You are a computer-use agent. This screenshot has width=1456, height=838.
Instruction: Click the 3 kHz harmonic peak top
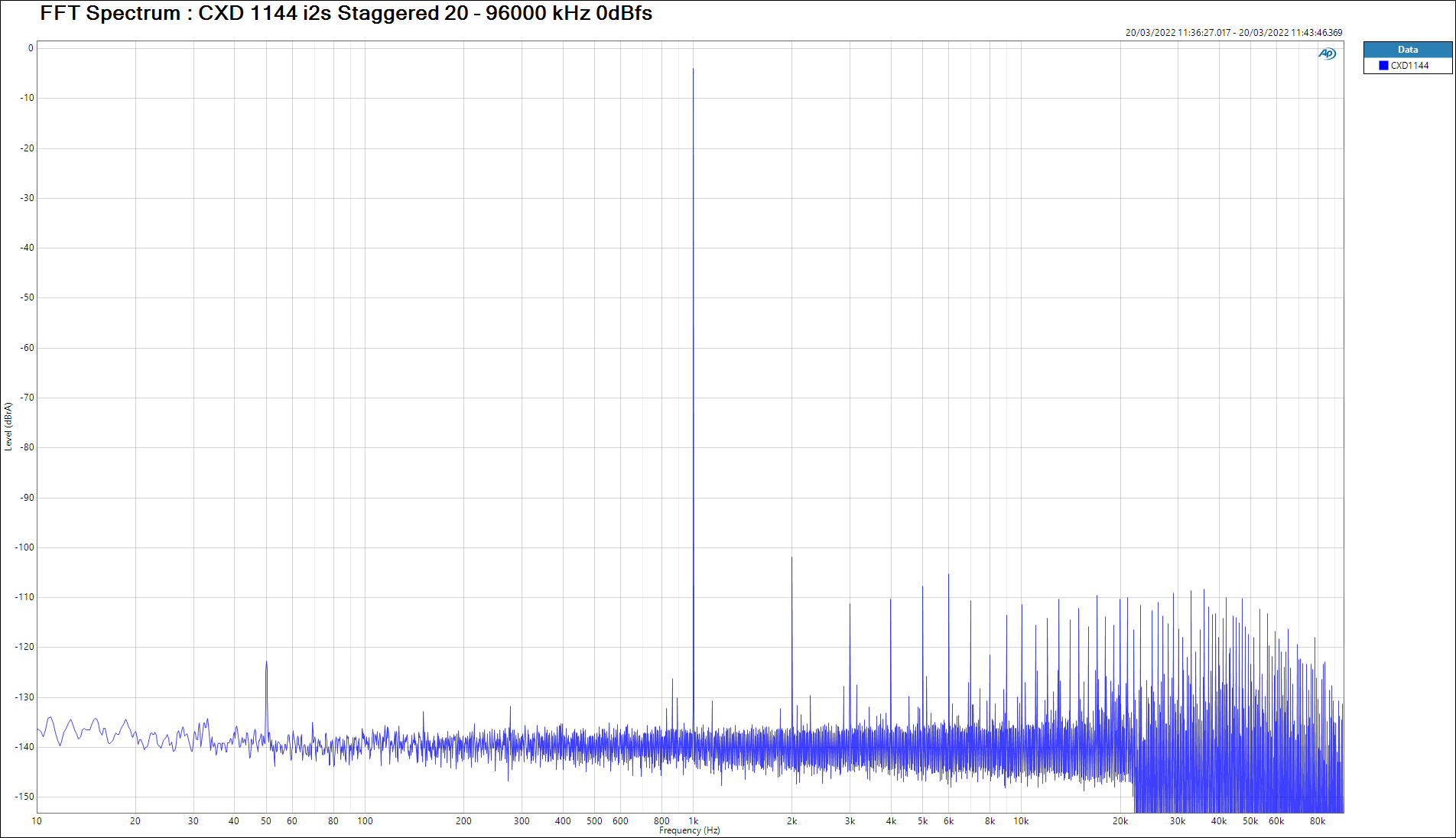(850, 605)
